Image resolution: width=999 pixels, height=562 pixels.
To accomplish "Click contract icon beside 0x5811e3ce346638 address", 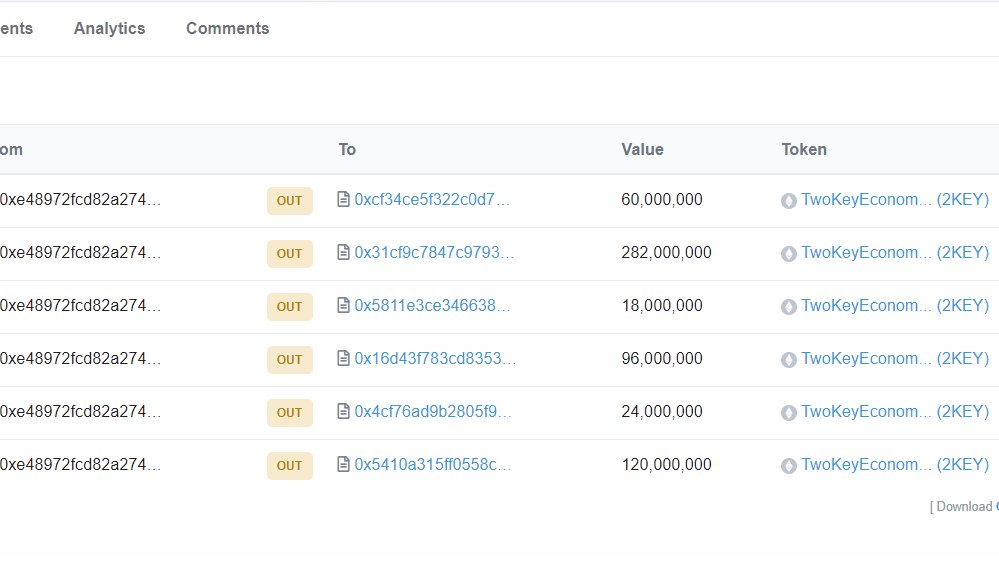I will pos(343,305).
